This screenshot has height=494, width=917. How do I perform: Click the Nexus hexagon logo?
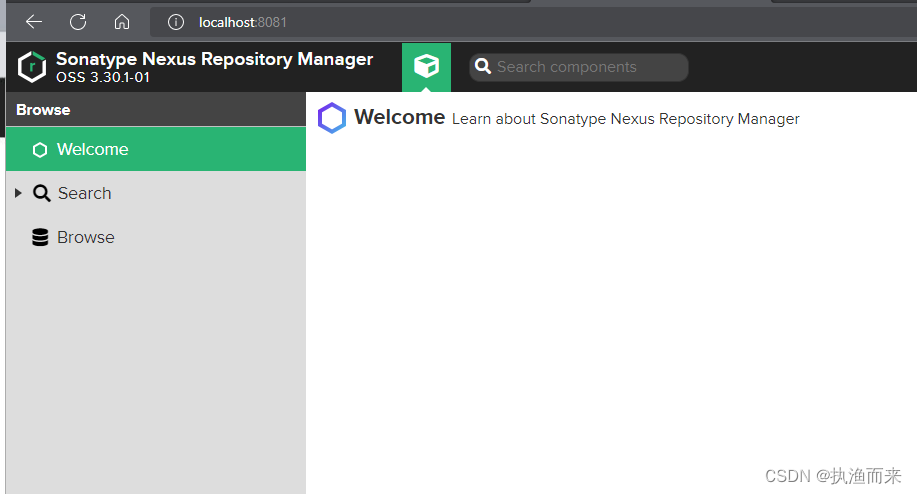click(32, 67)
